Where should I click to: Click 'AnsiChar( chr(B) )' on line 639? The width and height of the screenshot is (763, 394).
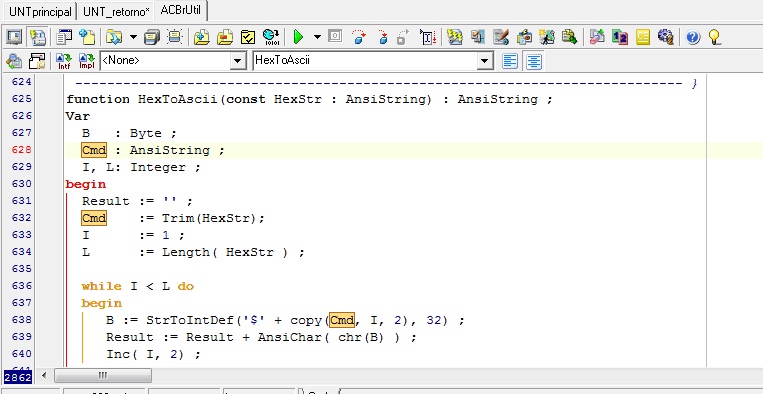pos(329,338)
